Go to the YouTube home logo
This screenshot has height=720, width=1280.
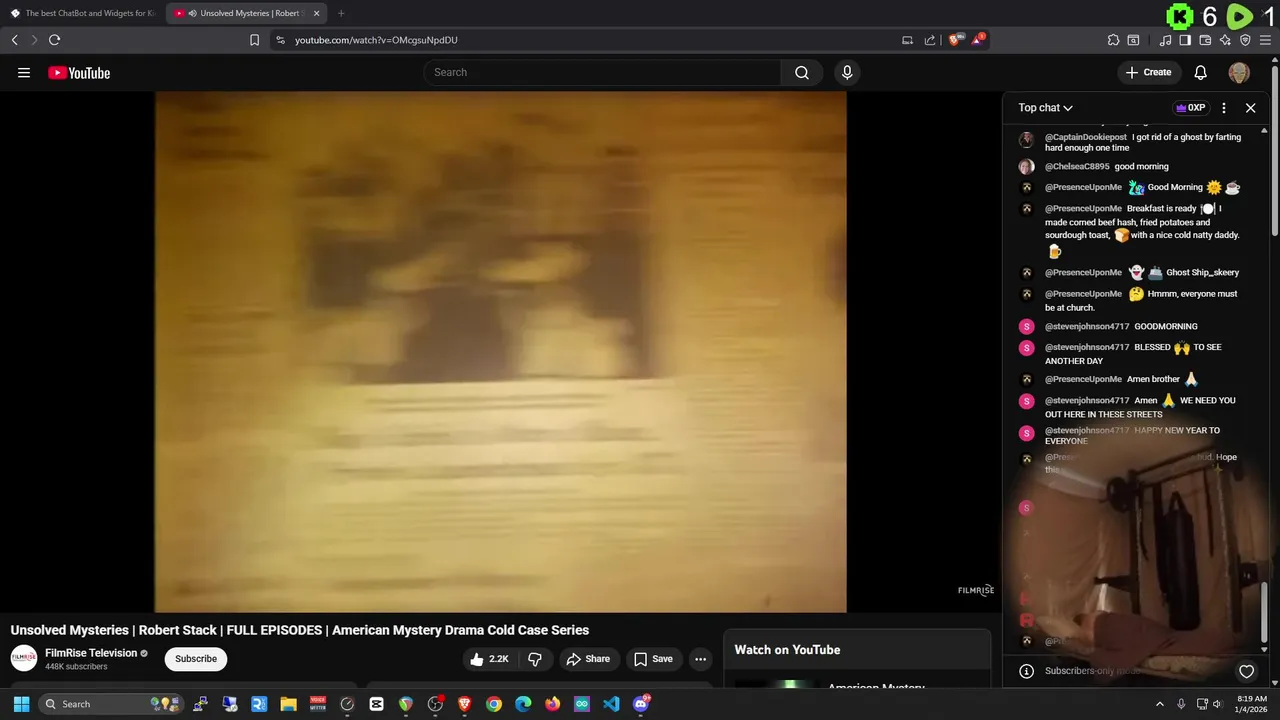pos(79,73)
